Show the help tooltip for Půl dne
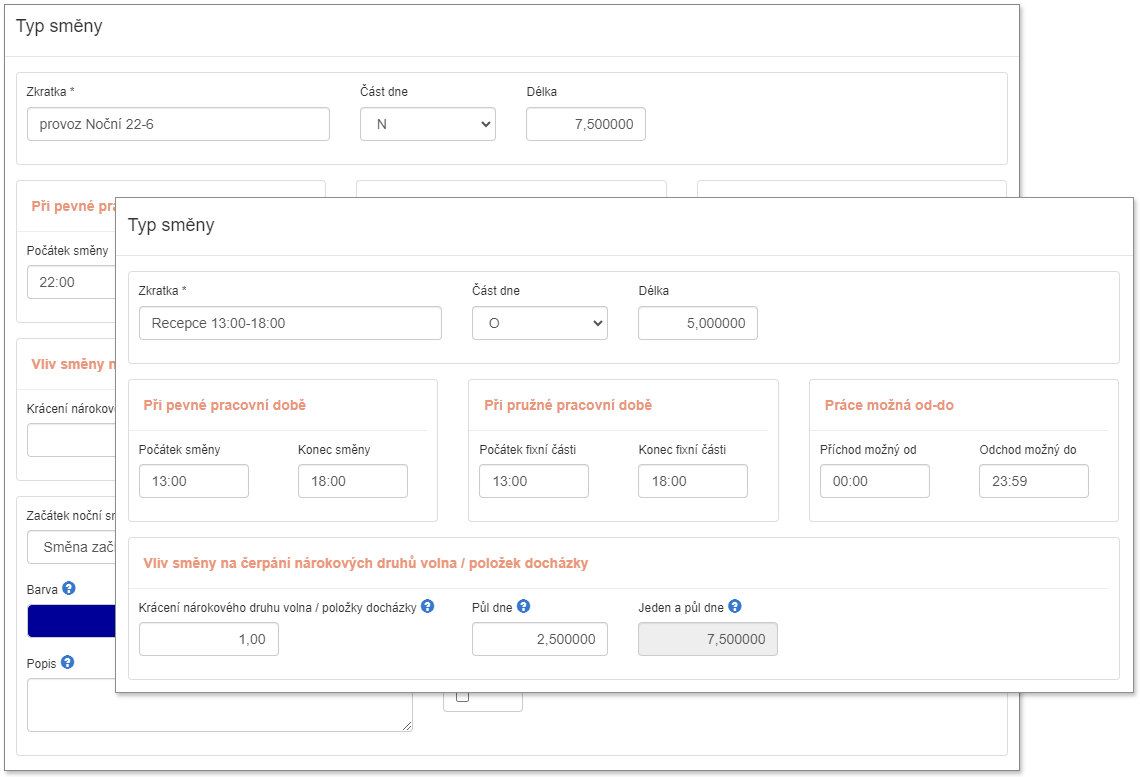1140x777 pixels. 523,606
